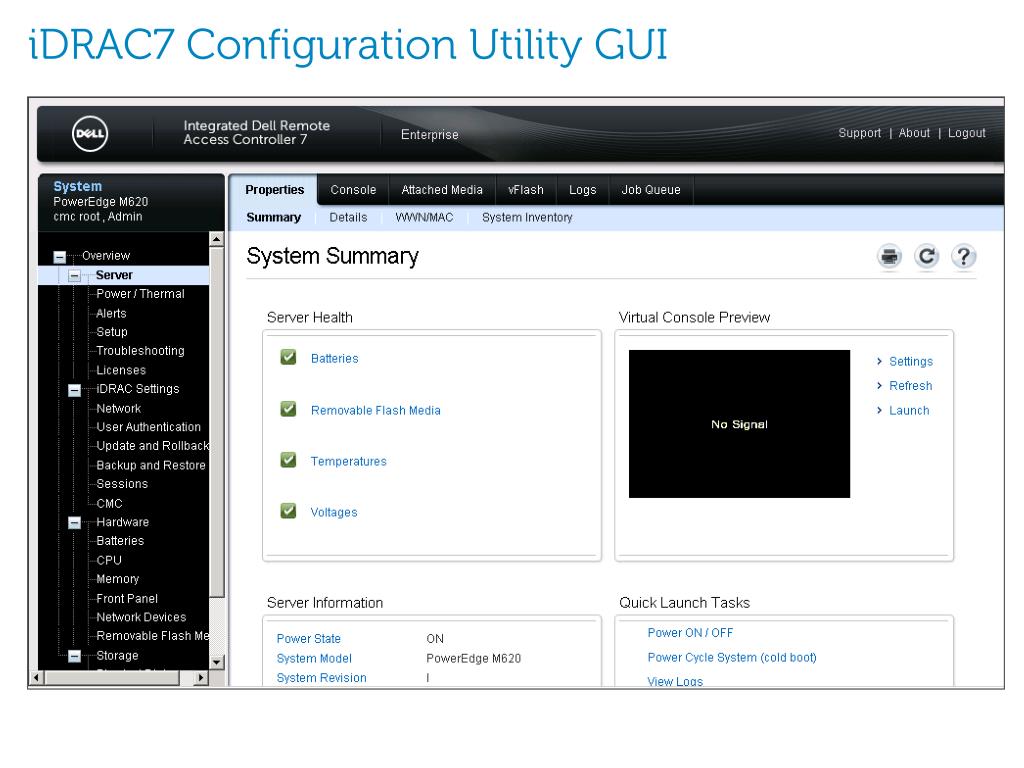Open the Support link
The image size is (1024, 768).
pos(859,133)
